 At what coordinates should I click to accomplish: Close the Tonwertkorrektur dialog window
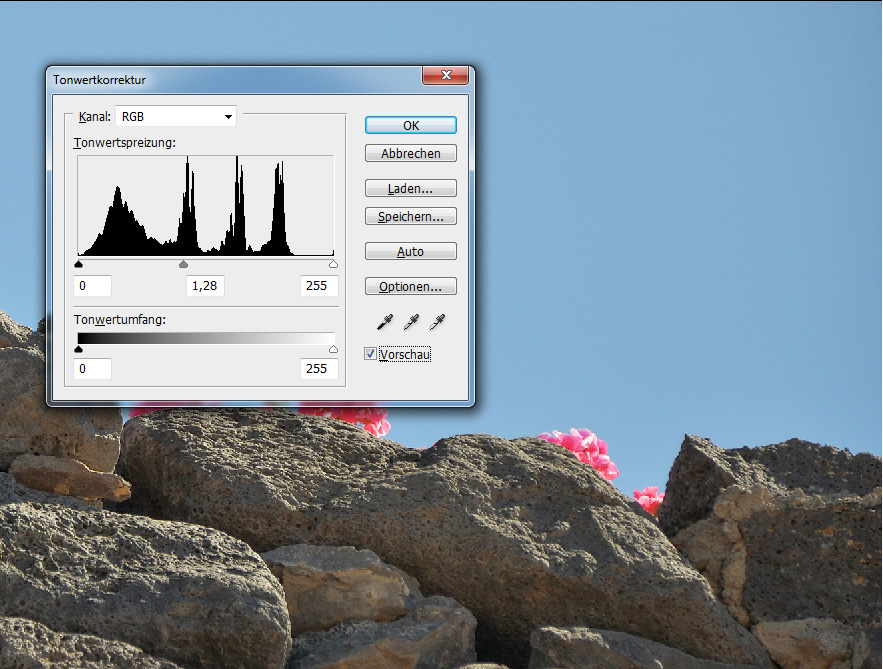445,76
